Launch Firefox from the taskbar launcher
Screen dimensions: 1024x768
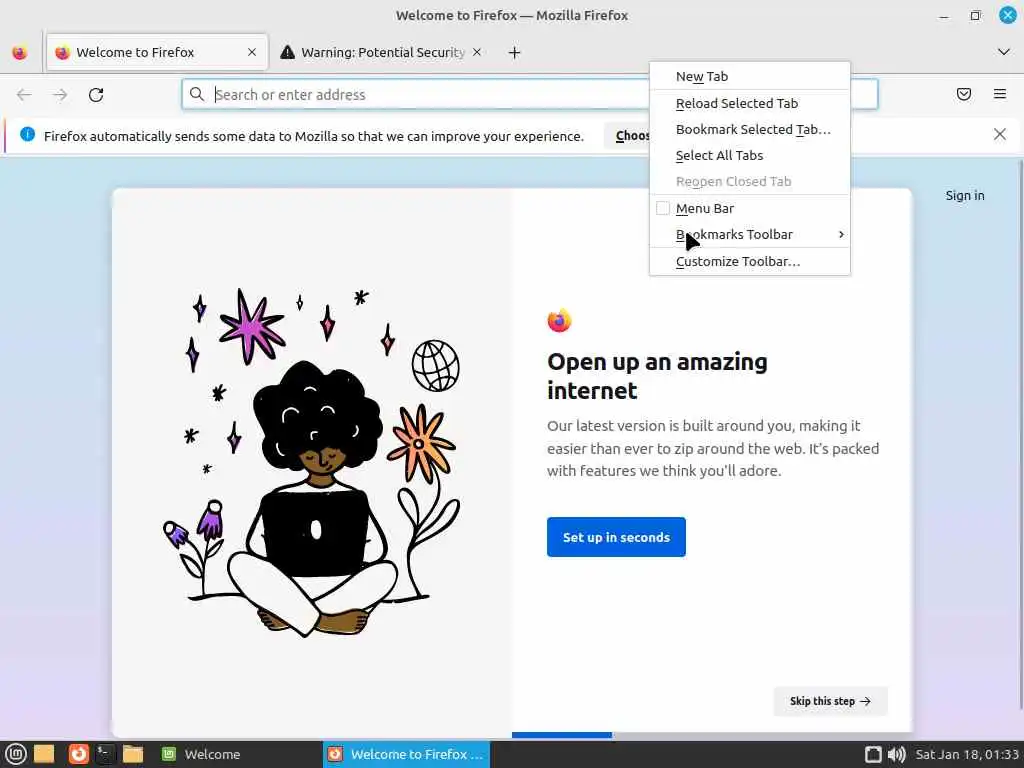78,754
